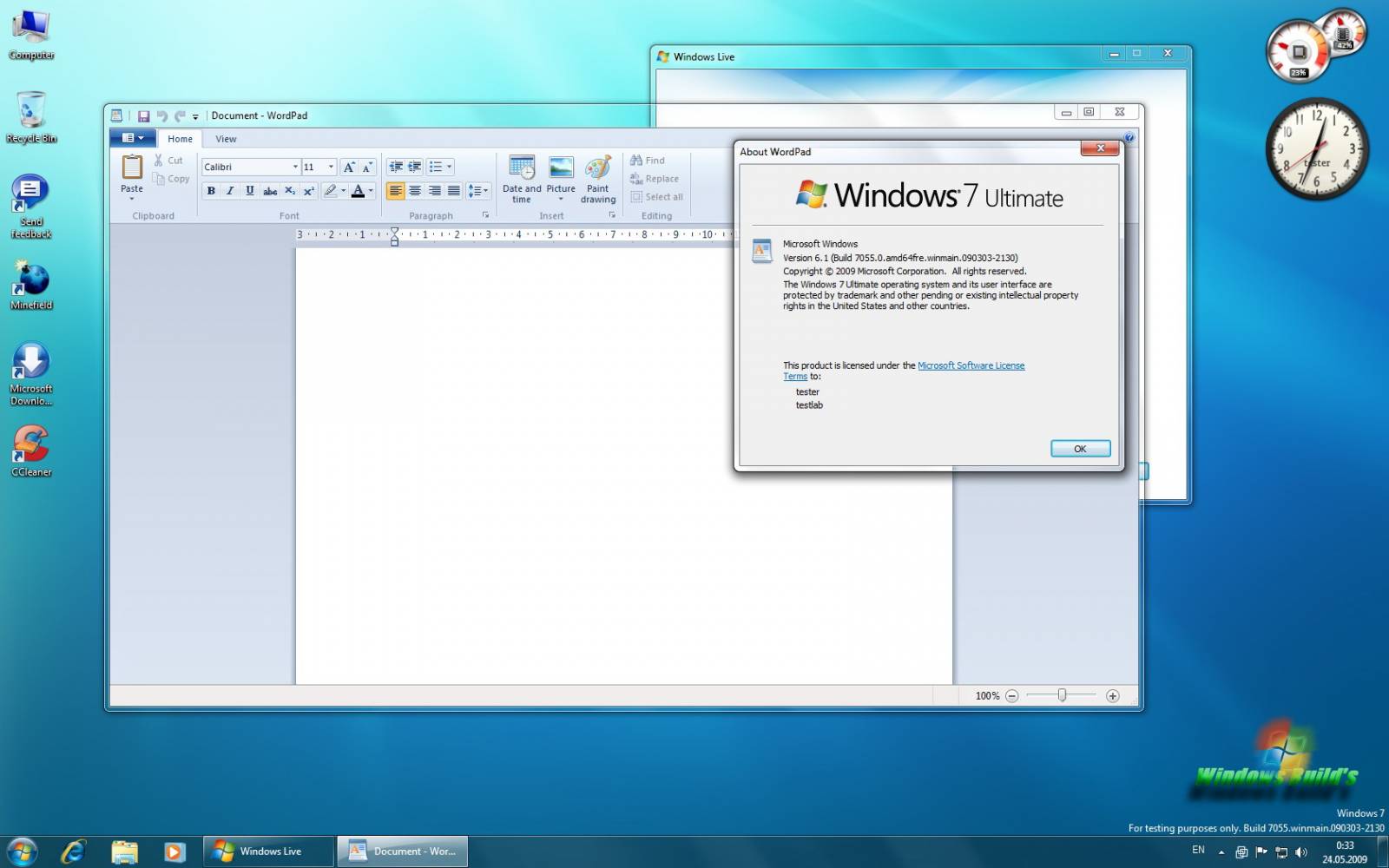
Task: Grow the font size with the large A
Action: [349, 167]
